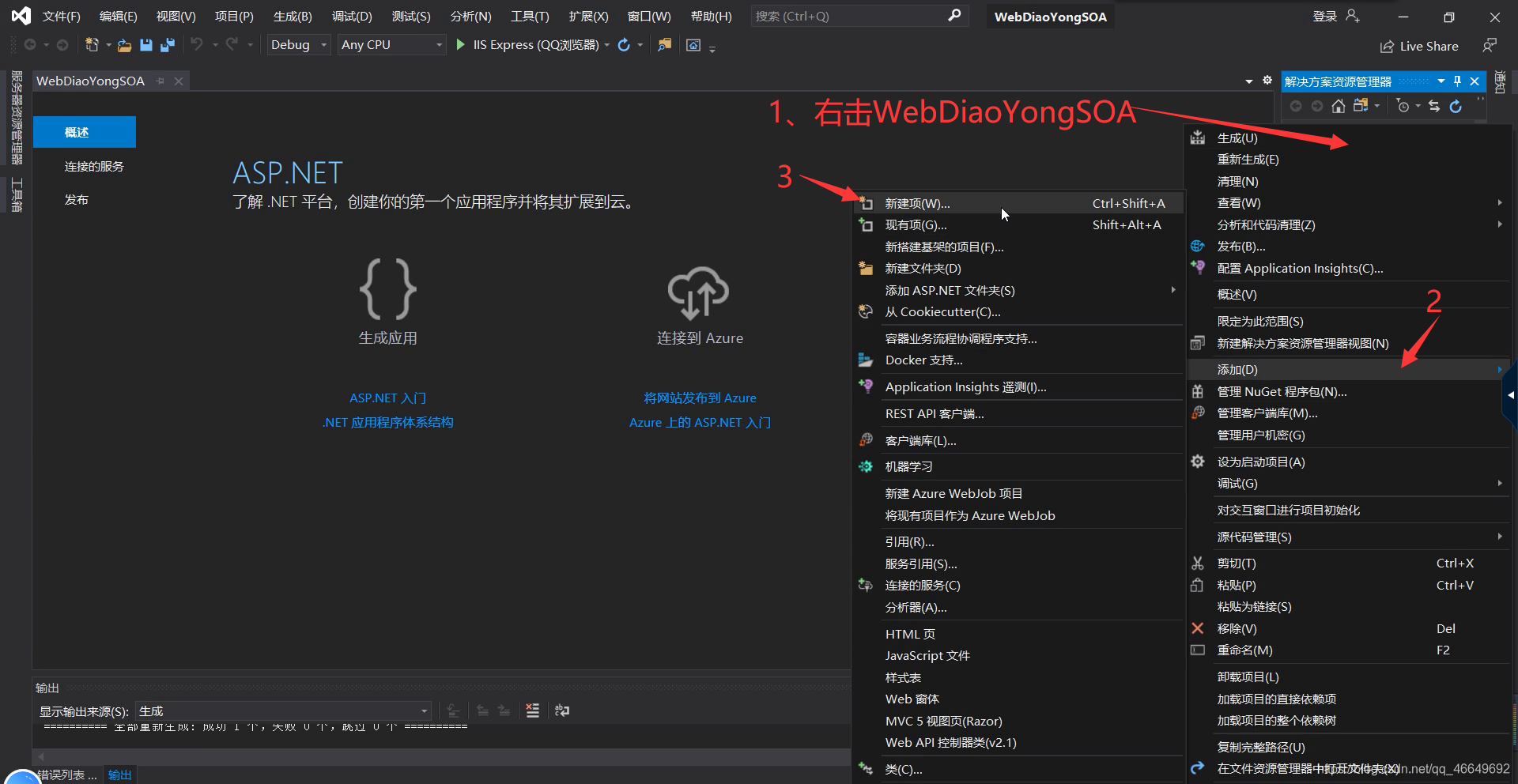Click Clear All output icon
Screen dimensions: 1518x784
coord(533,710)
